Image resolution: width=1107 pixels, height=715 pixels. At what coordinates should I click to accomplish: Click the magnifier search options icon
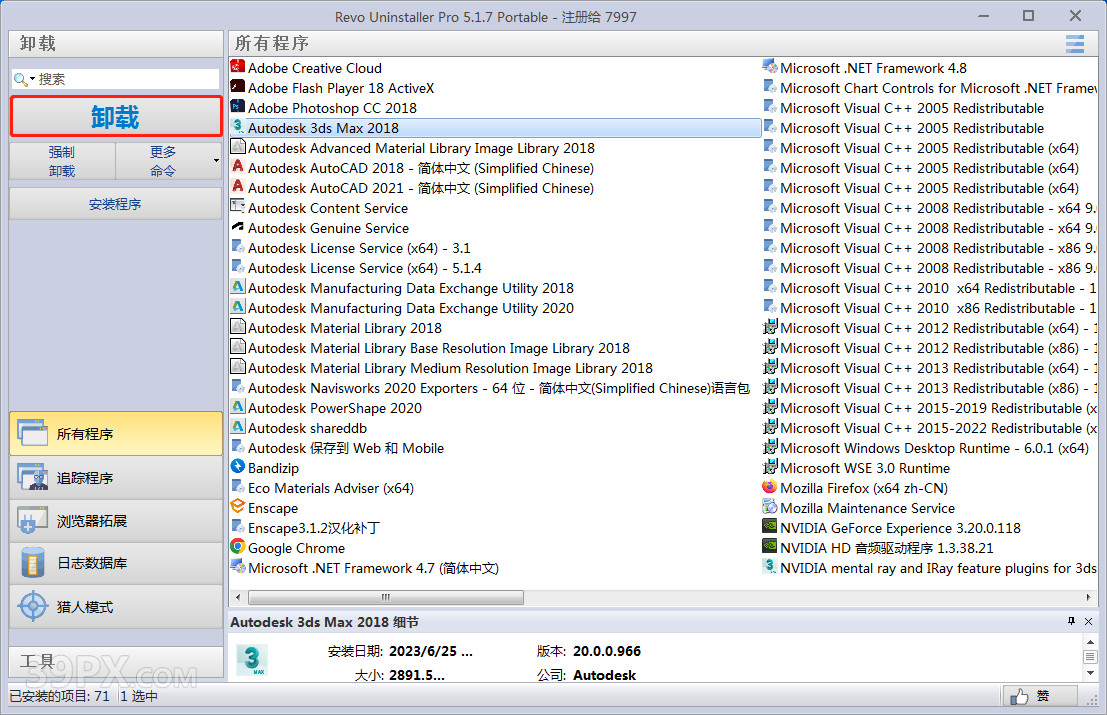(x=24, y=79)
